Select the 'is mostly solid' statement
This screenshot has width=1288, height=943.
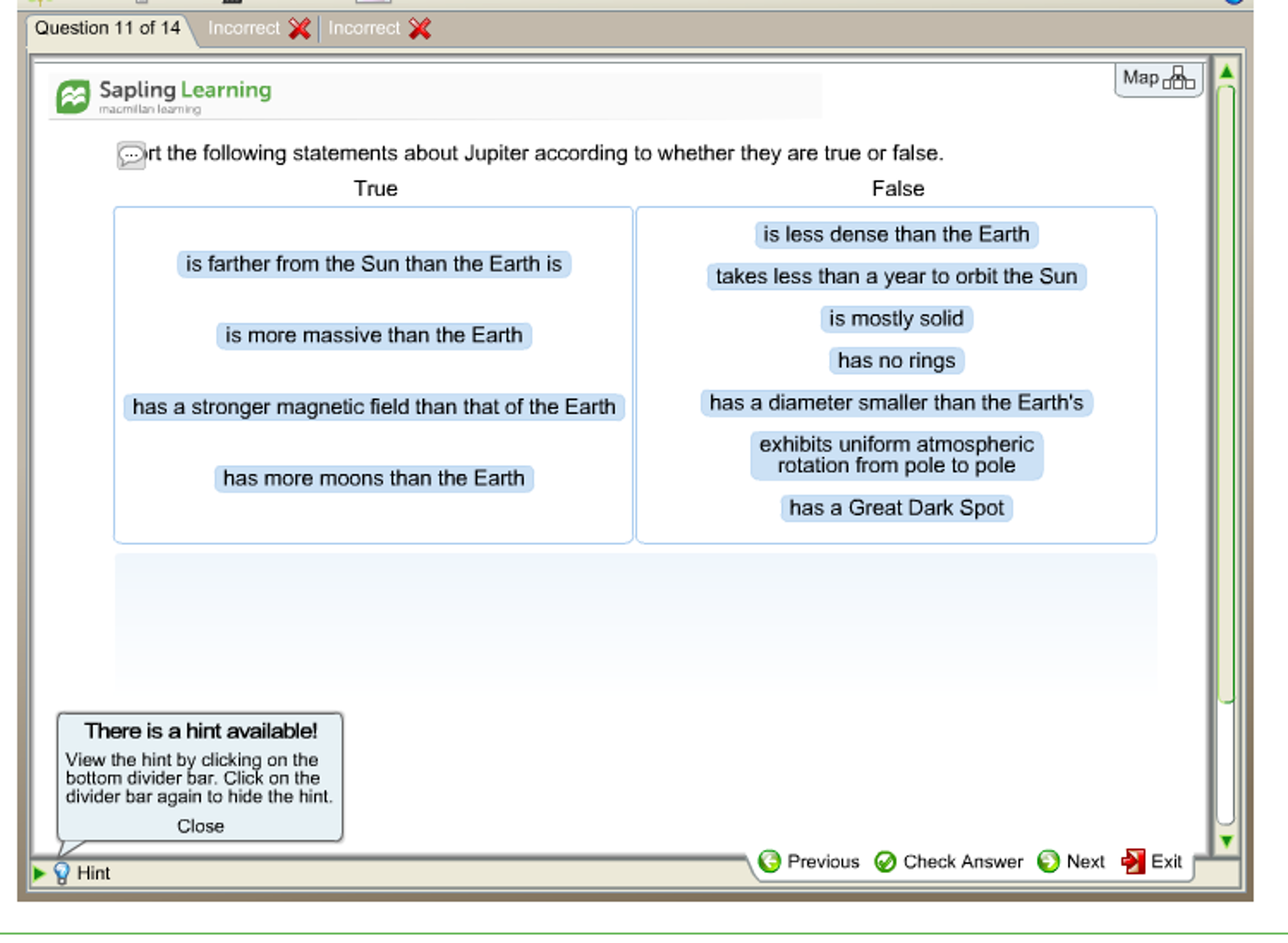pos(896,319)
